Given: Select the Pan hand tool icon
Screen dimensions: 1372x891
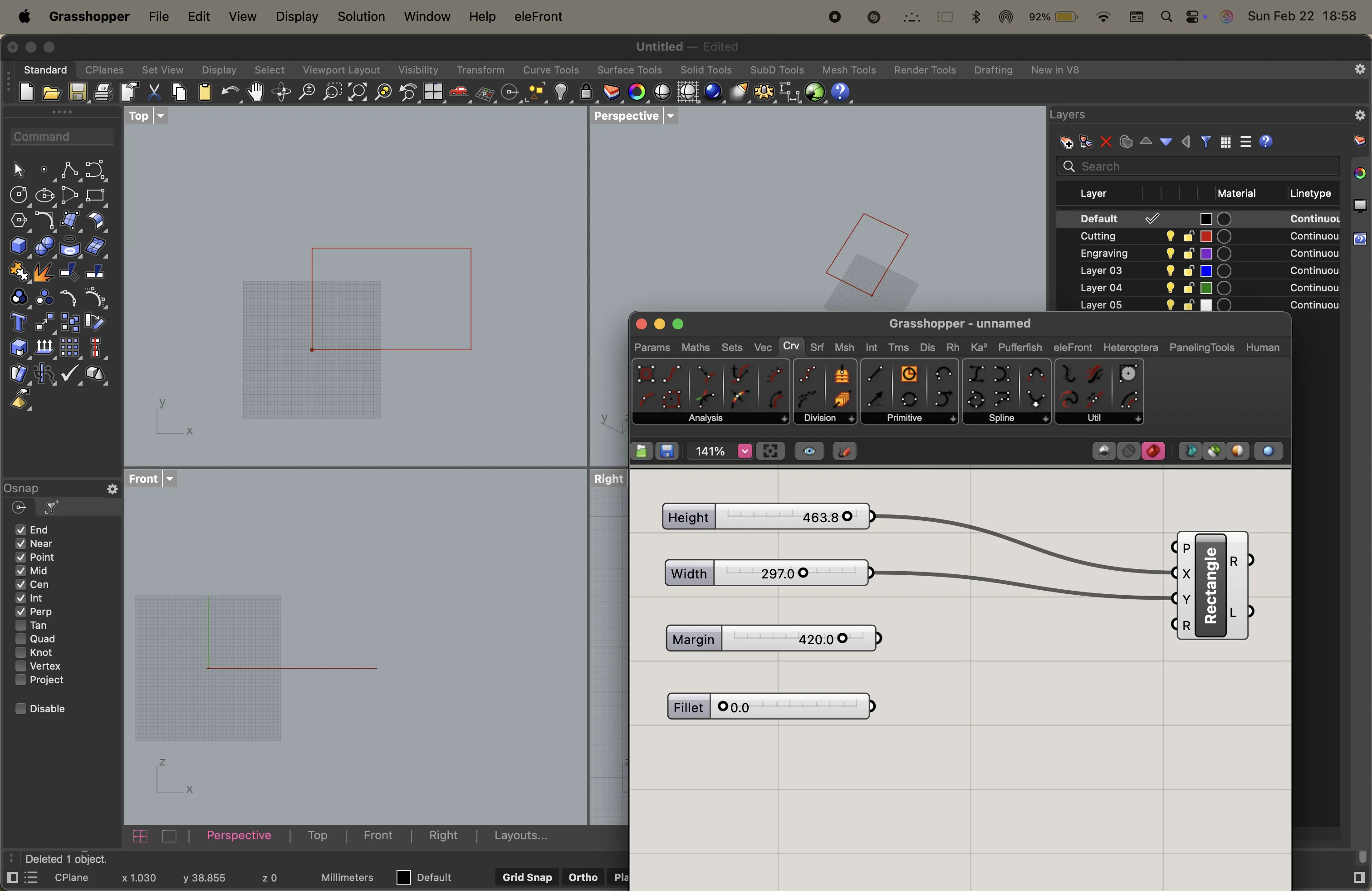Looking at the screenshot, I should [x=255, y=92].
